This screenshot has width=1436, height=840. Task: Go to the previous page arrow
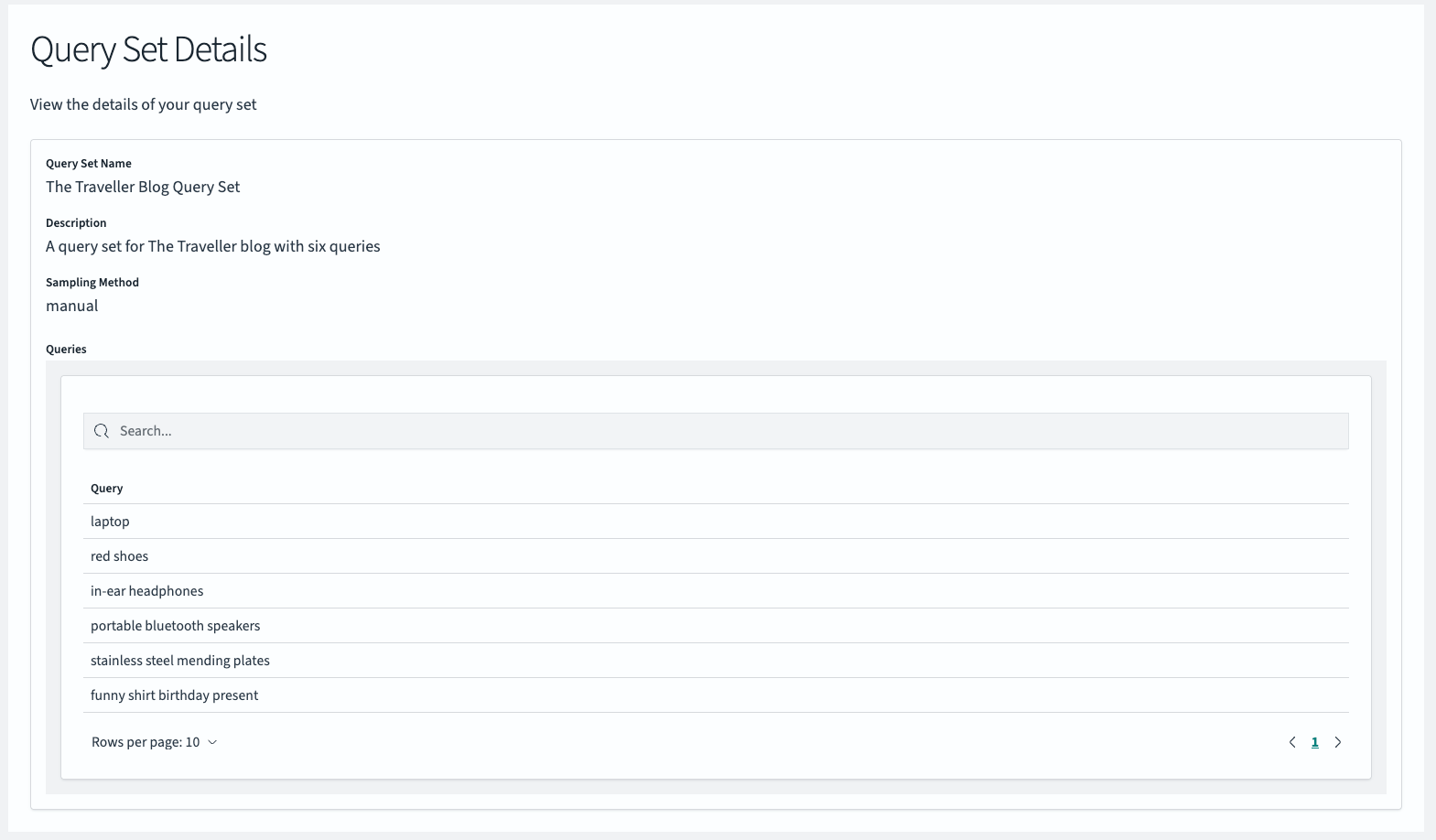point(1292,742)
